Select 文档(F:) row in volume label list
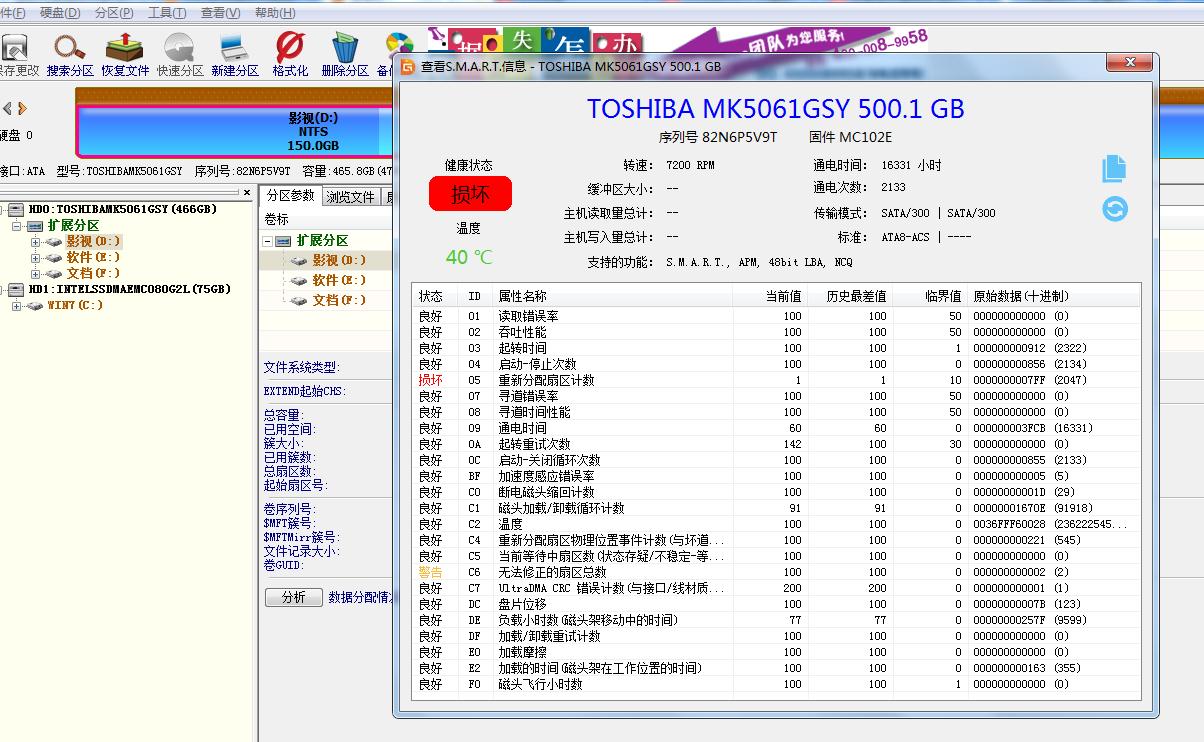 coord(339,300)
